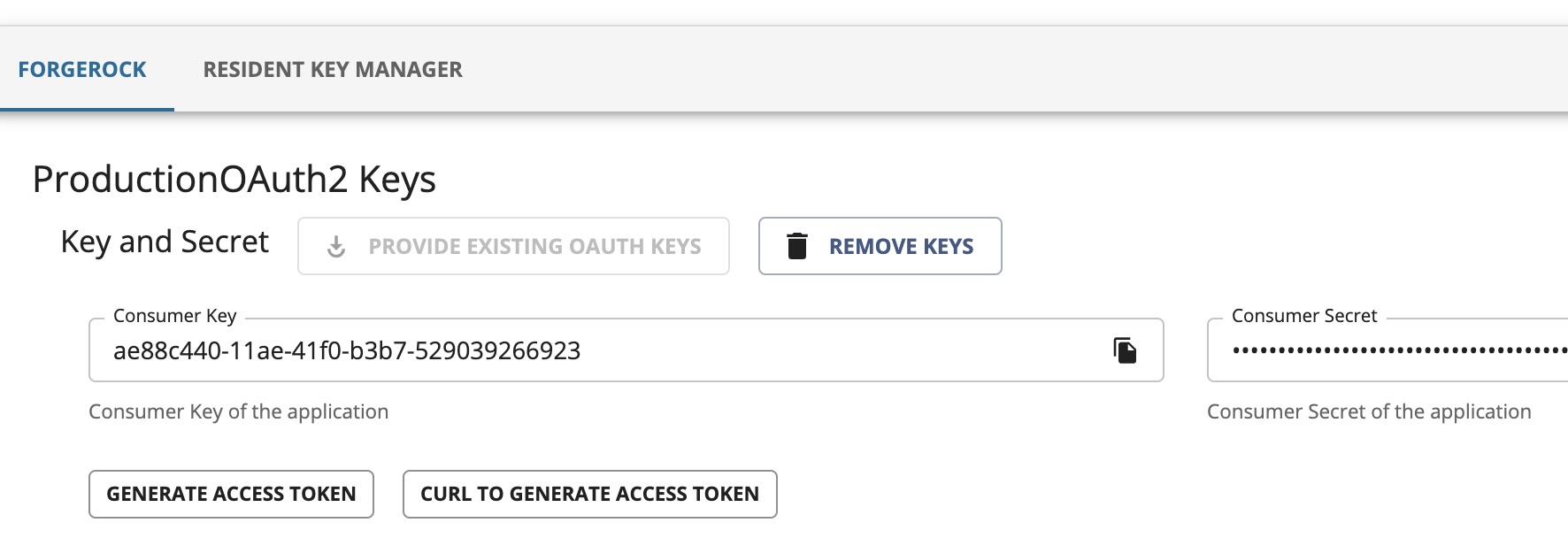Image resolution: width=1568 pixels, height=538 pixels.
Task: Click helper text Consumer Key of the application
Action: 239,411
